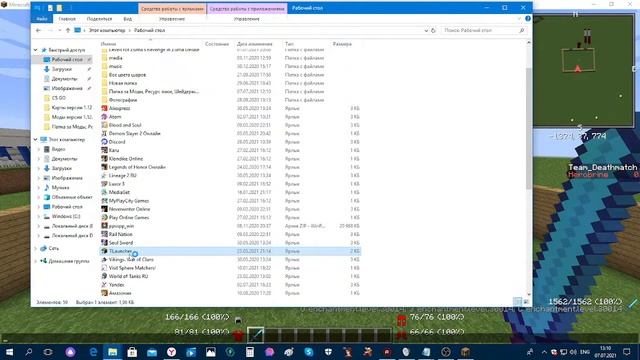Screen dimensions: 640x360
Task: Select the Lineage 2 RU shortcut
Action: tap(122, 176)
